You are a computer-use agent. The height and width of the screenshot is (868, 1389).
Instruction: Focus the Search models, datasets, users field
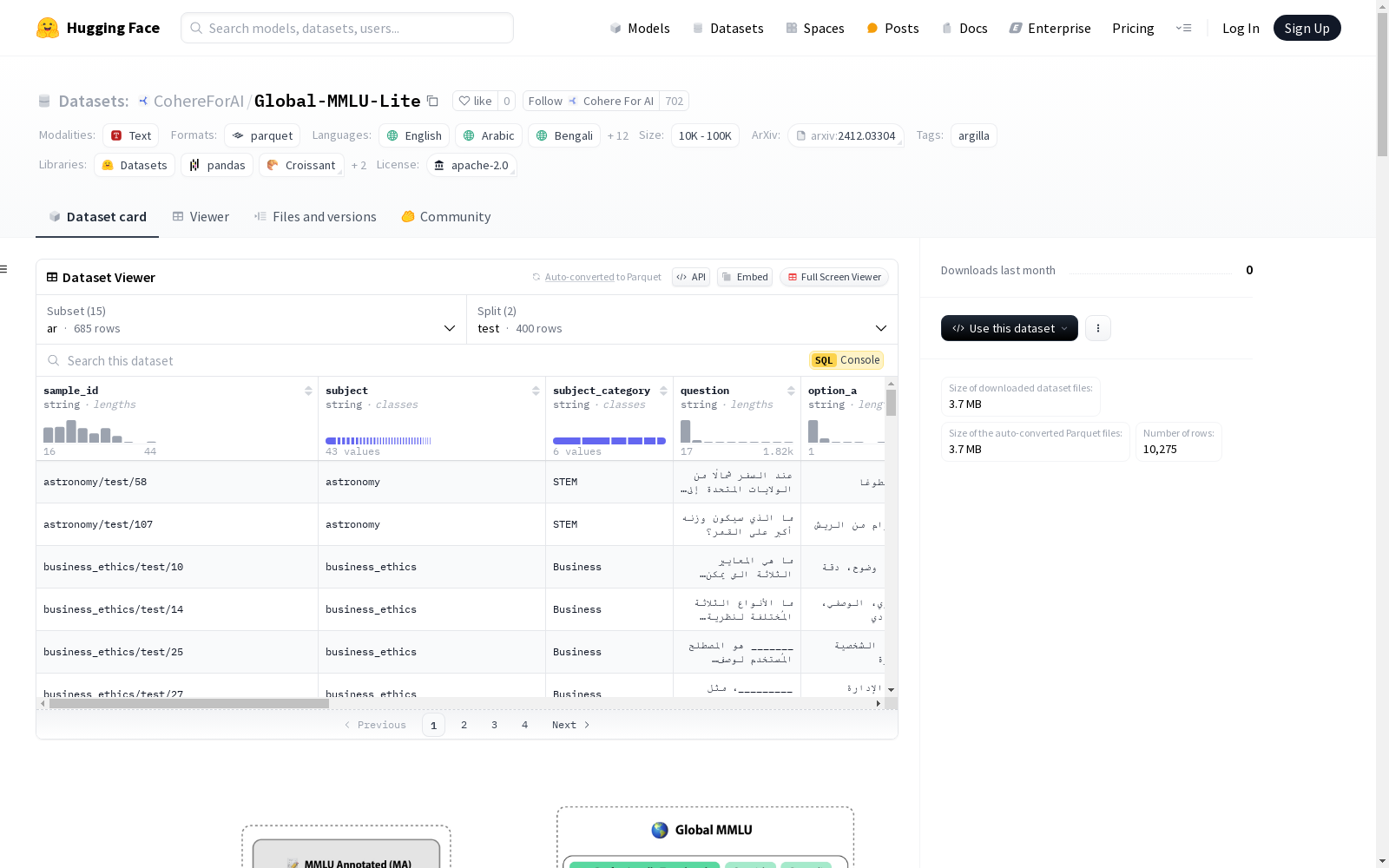347,28
